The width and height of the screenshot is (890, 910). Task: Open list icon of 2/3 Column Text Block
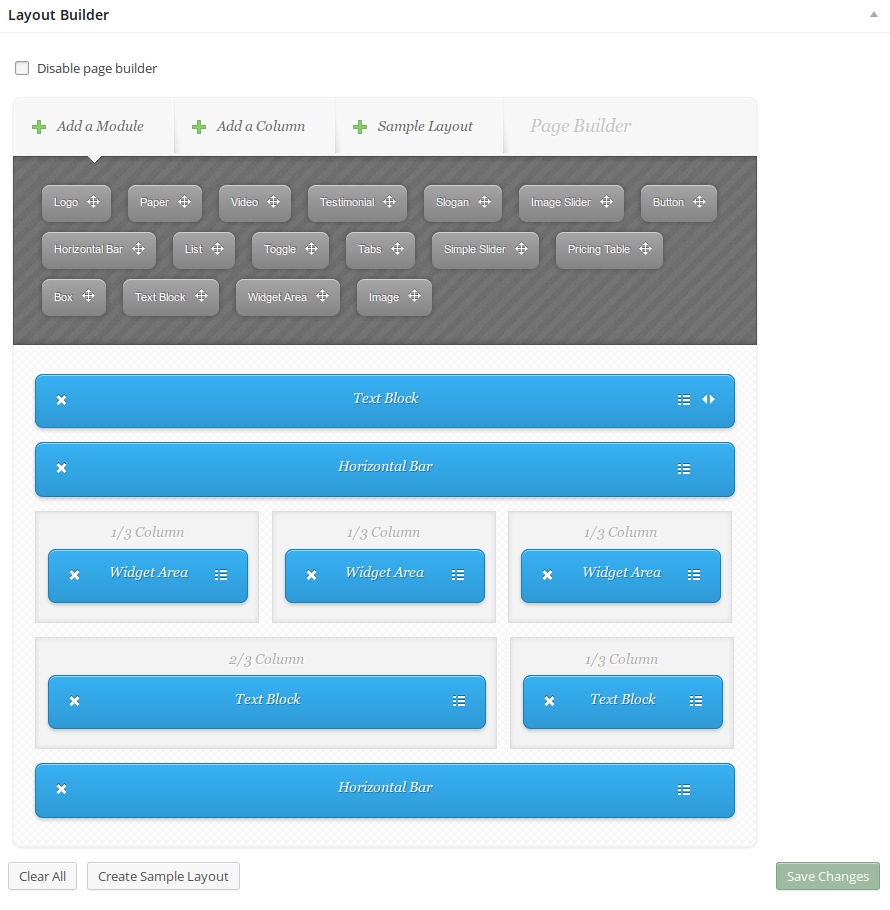click(x=459, y=701)
